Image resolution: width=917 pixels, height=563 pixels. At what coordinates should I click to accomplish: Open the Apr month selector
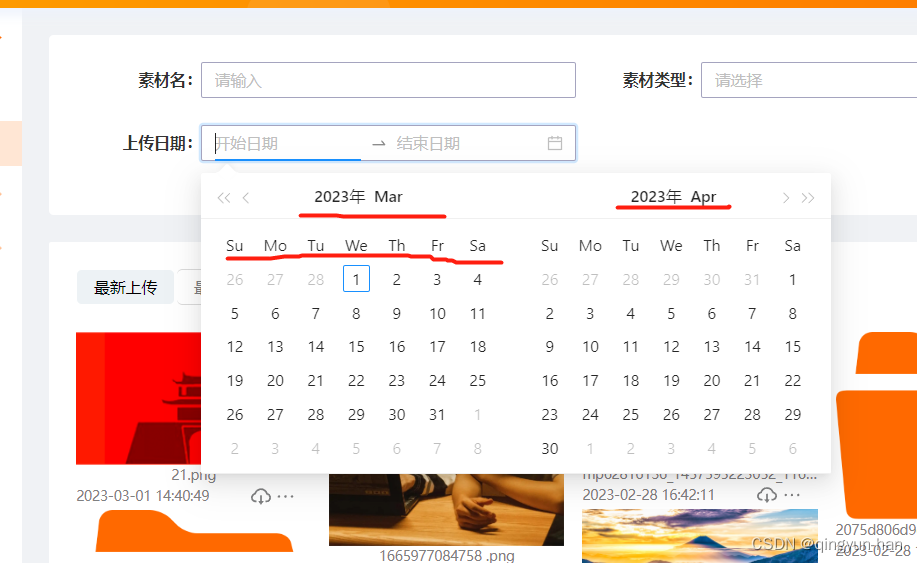coord(703,196)
